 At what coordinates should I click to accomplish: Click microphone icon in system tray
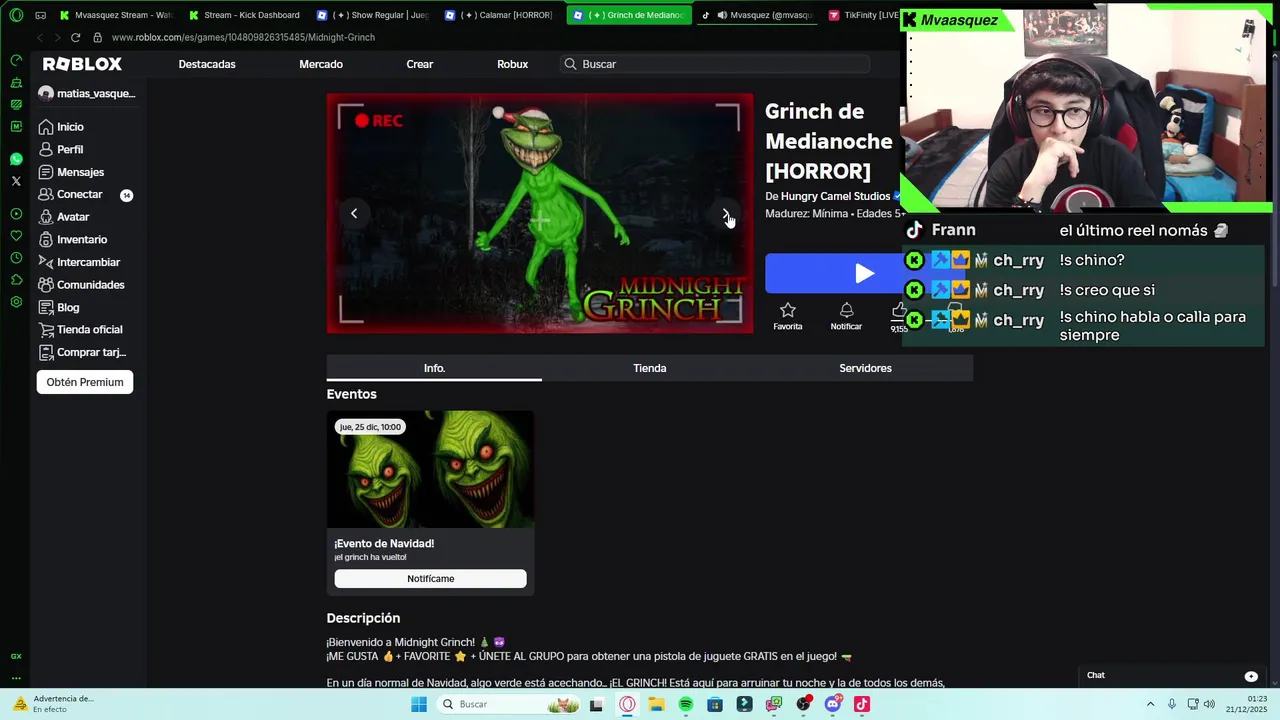coord(1172,704)
